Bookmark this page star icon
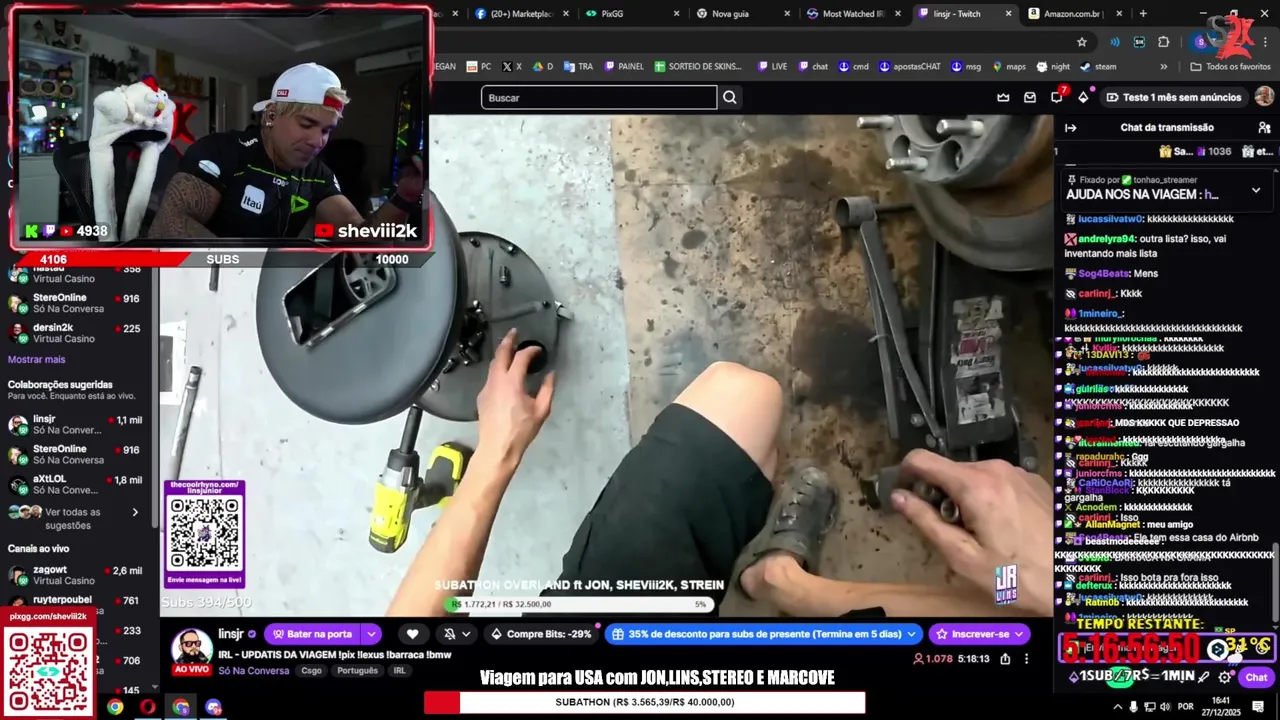This screenshot has height=720, width=1280. point(1082,42)
